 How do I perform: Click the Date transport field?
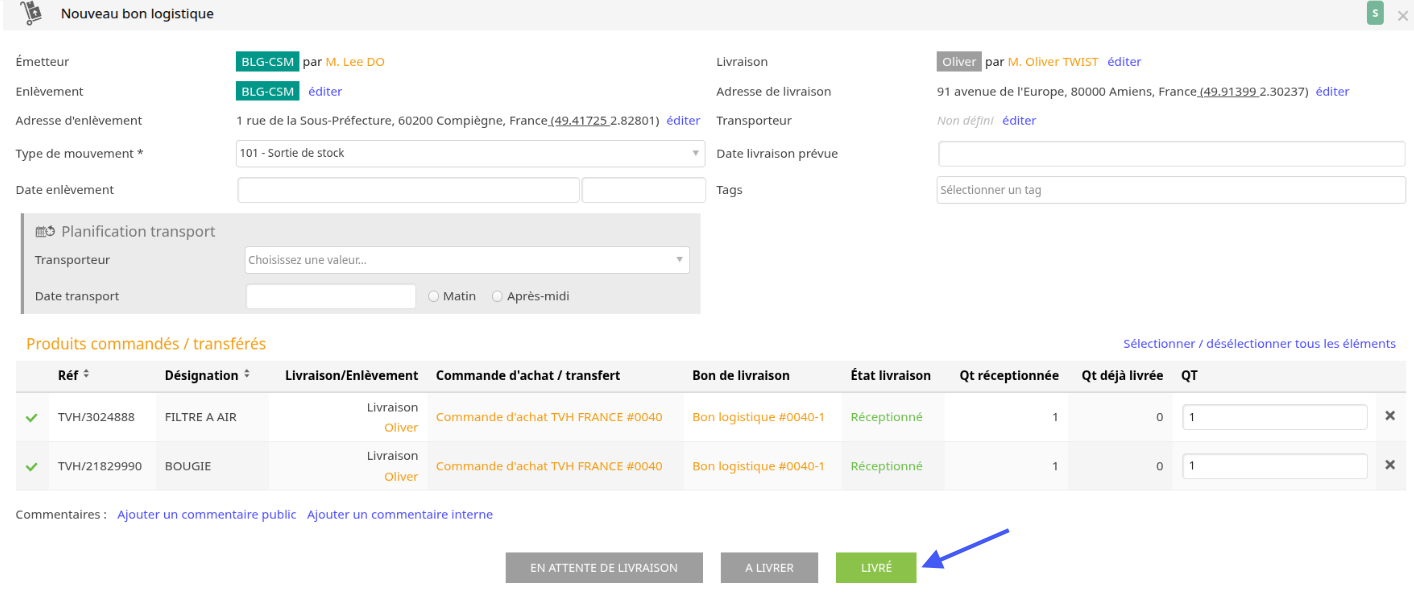click(x=331, y=296)
